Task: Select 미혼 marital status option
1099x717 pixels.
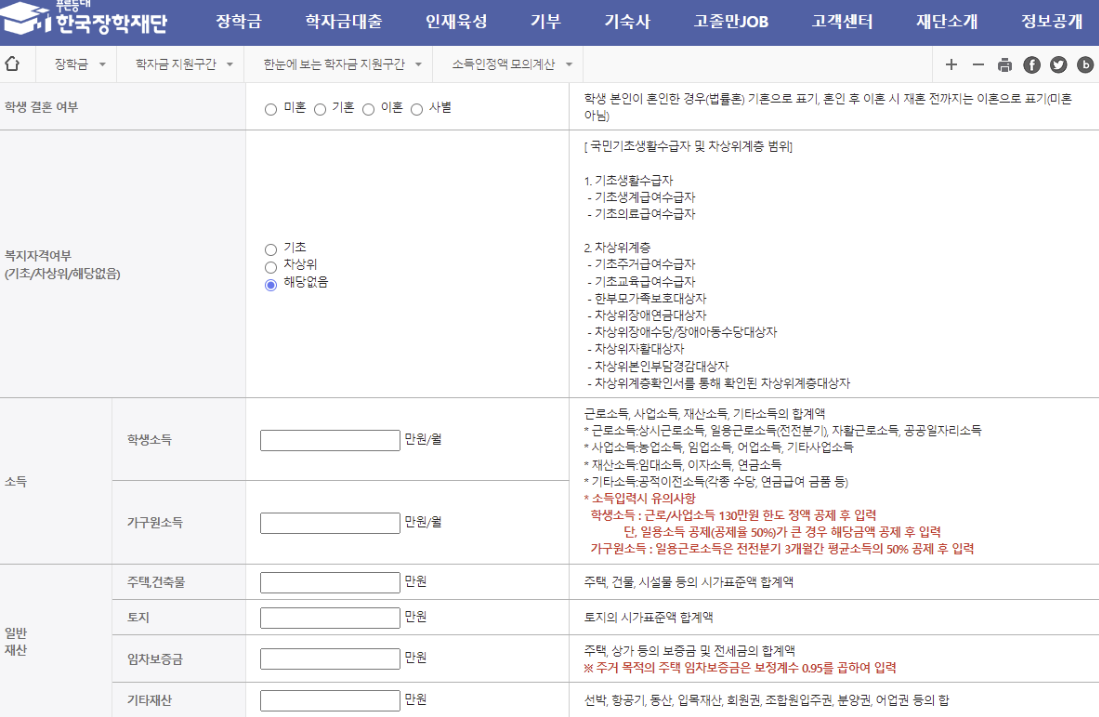Action: tap(271, 109)
